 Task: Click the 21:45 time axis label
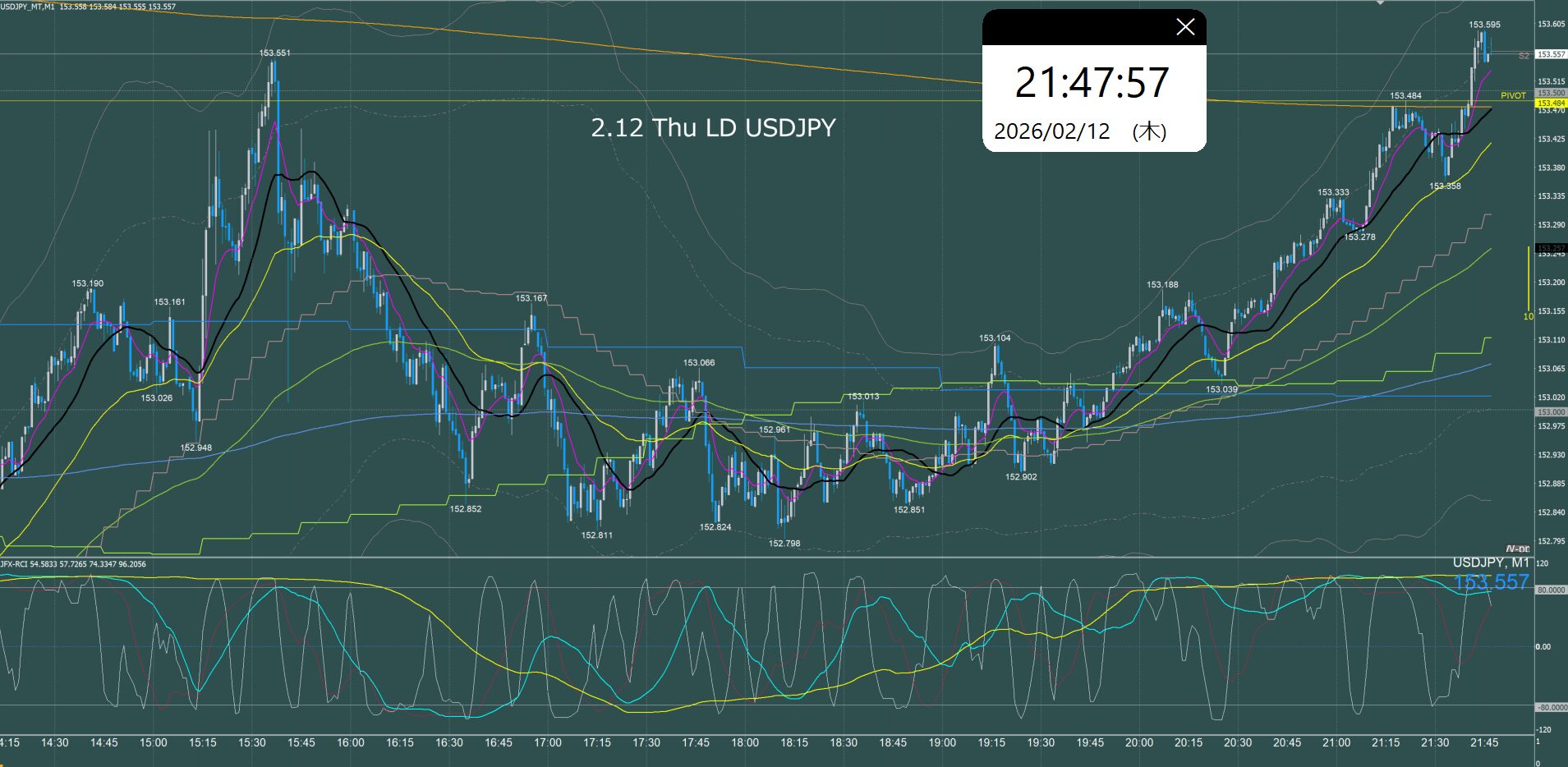coord(1483,742)
